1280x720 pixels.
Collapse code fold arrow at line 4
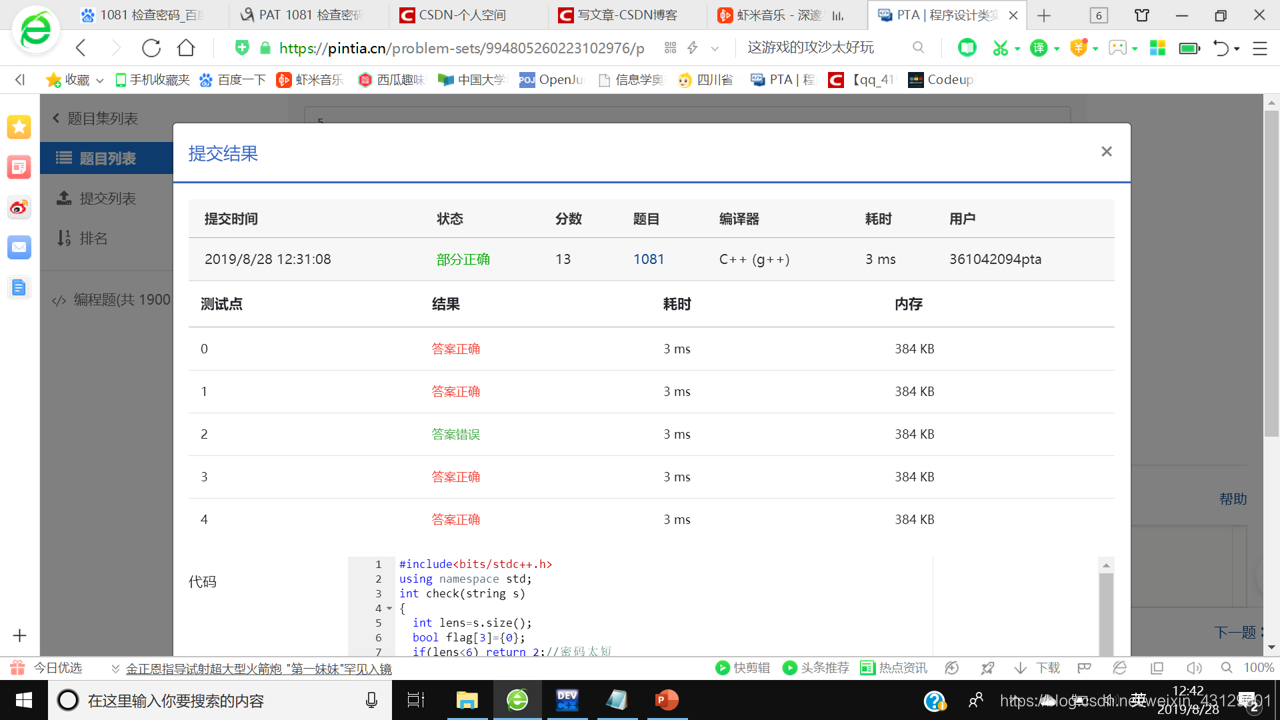tap(389, 608)
